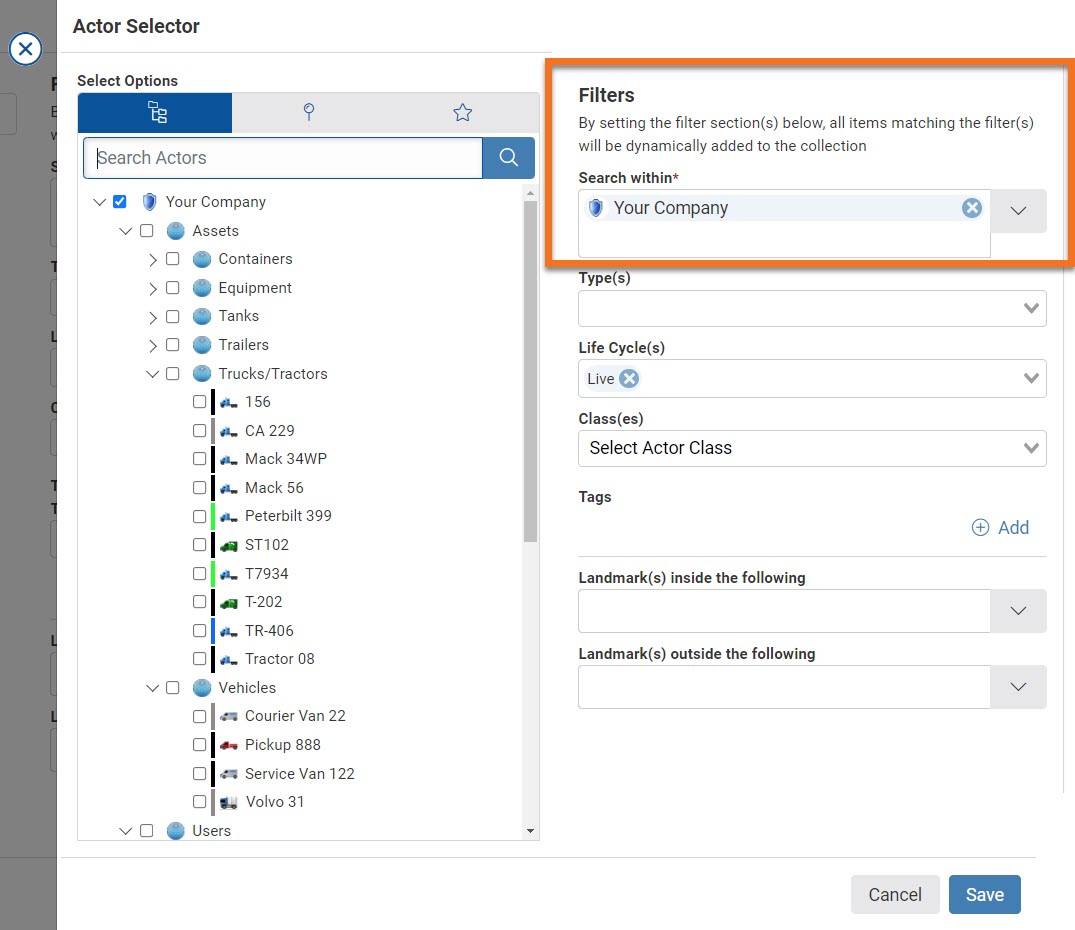The width and height of the screenshot is (1075, 930).
Task: Uncheck the Your Company checkbox
Action: click(119, 201)
